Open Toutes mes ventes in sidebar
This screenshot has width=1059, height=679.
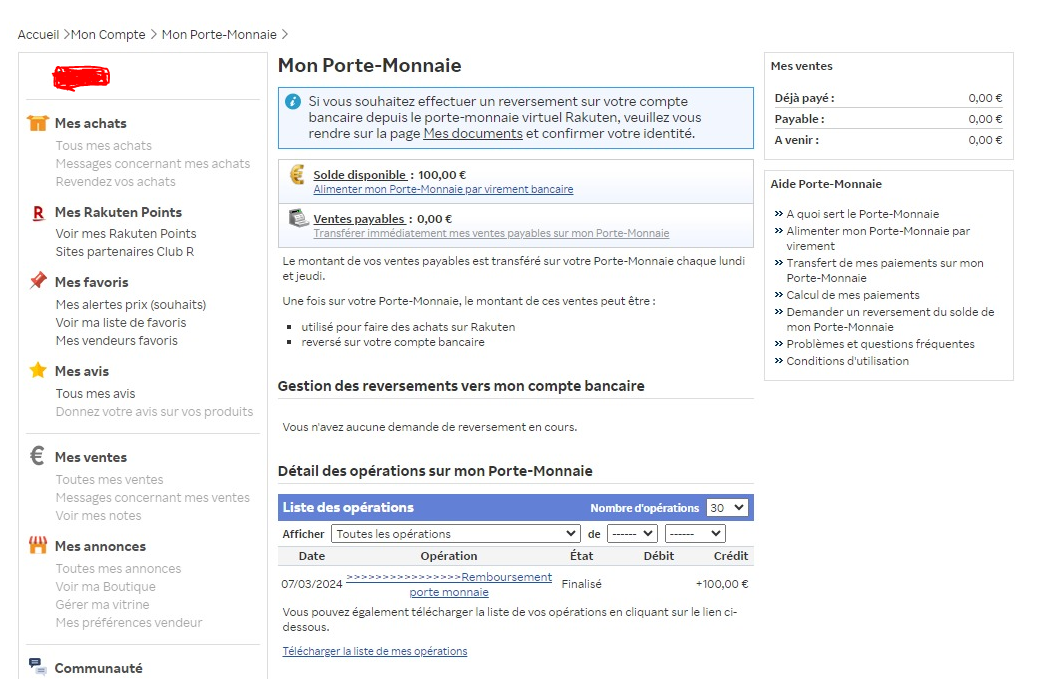(109, 480)
